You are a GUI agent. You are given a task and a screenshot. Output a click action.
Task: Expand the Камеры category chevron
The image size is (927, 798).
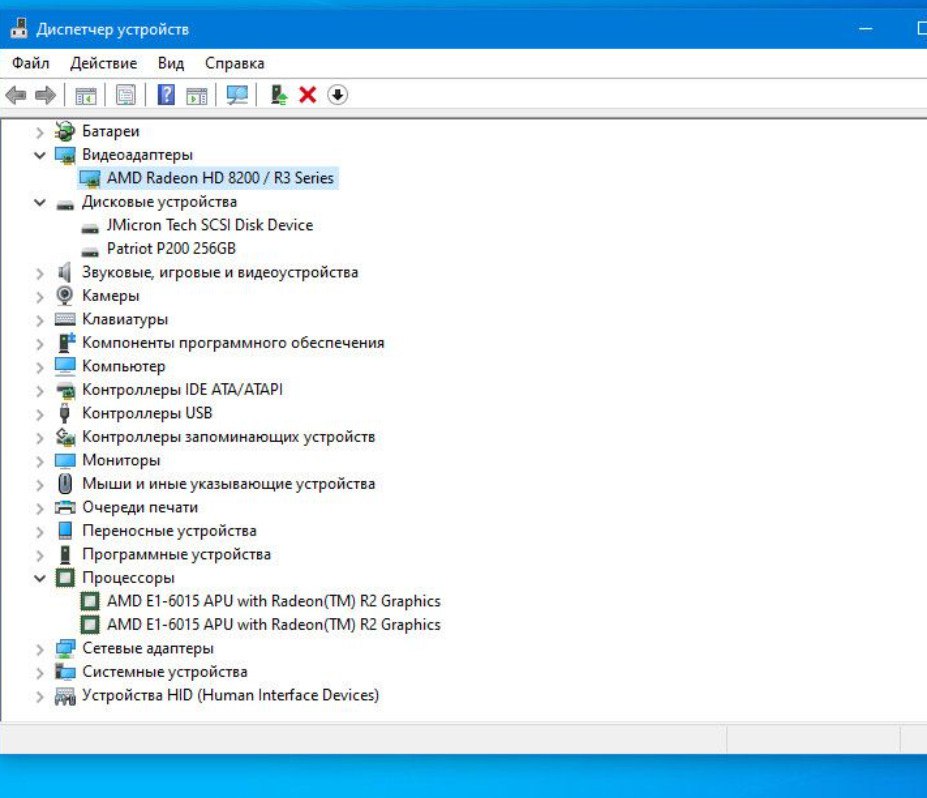click(x=40, y=297)
